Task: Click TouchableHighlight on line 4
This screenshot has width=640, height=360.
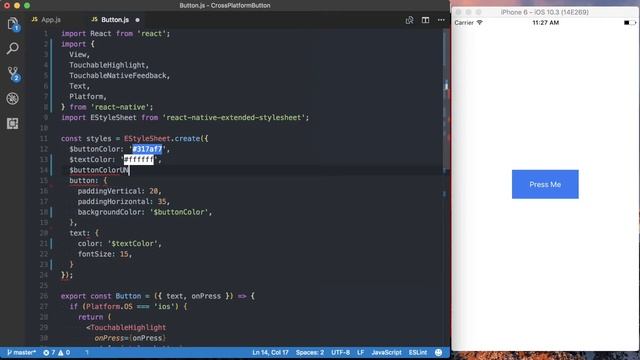Action: click(107, 65)
